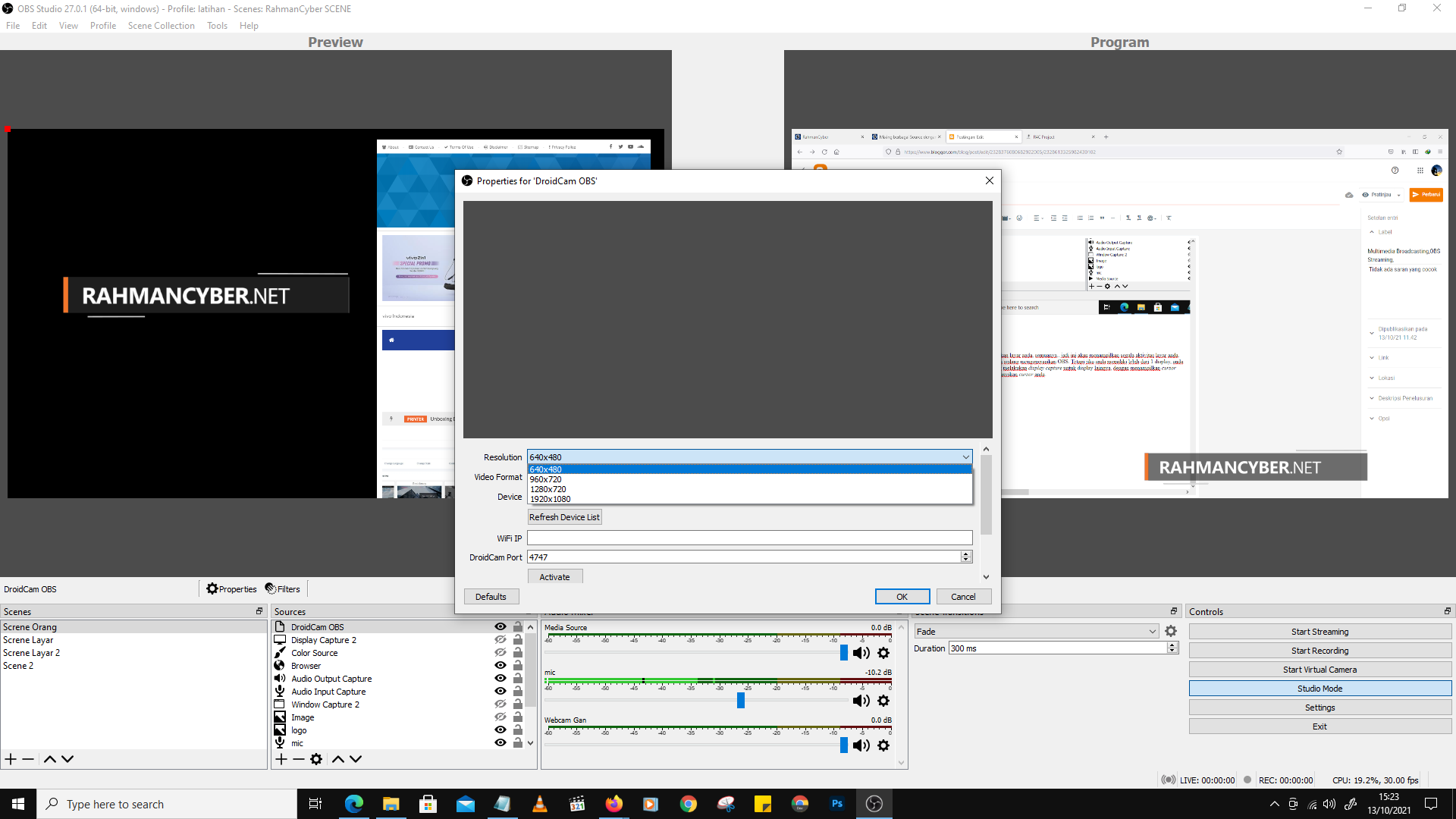Reset properties with Defaults button
The width and height of the screenshot is (1456, 819).
coord(491,597)
